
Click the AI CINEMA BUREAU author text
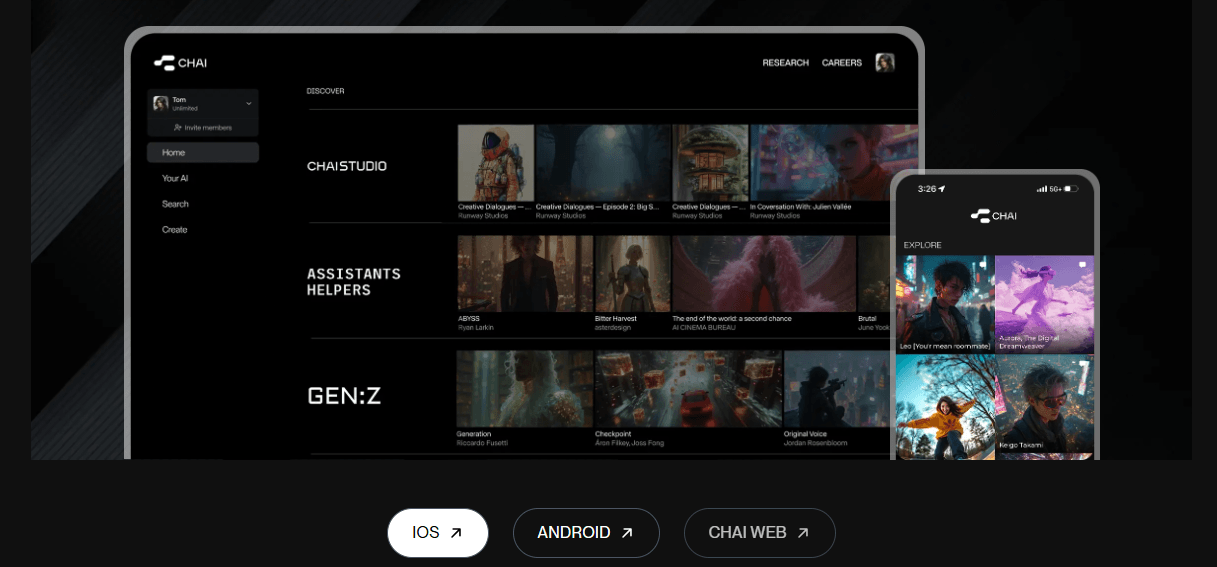(704, 327)
